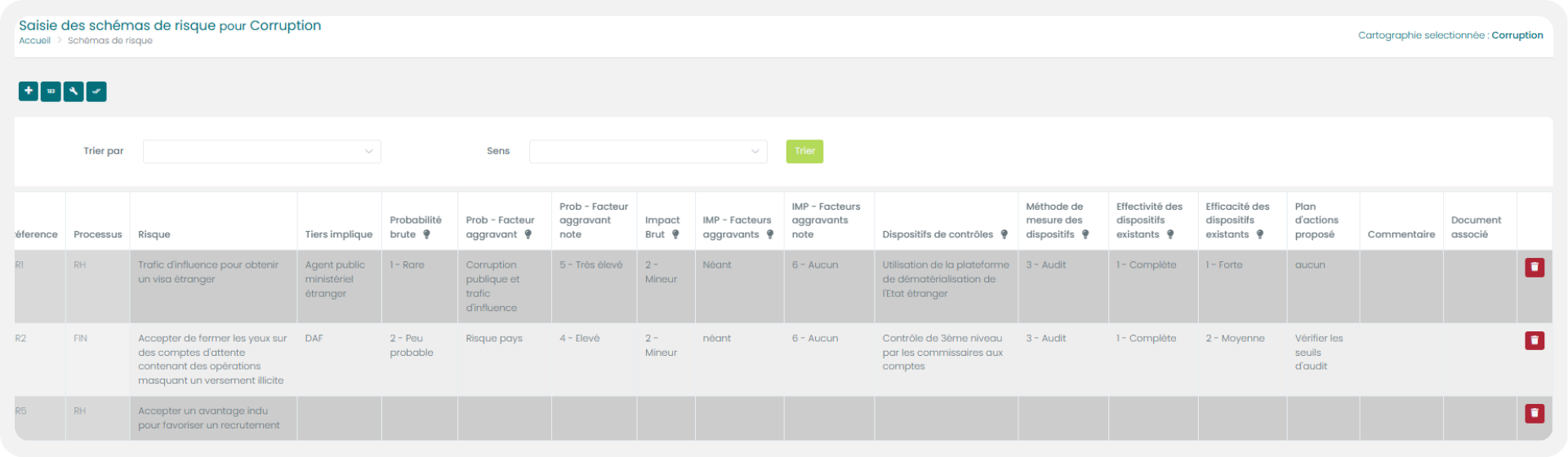This screenshot has height=457, width=1568.
Task: Expand the Trier par dropdown
Action: pos(261,151)
